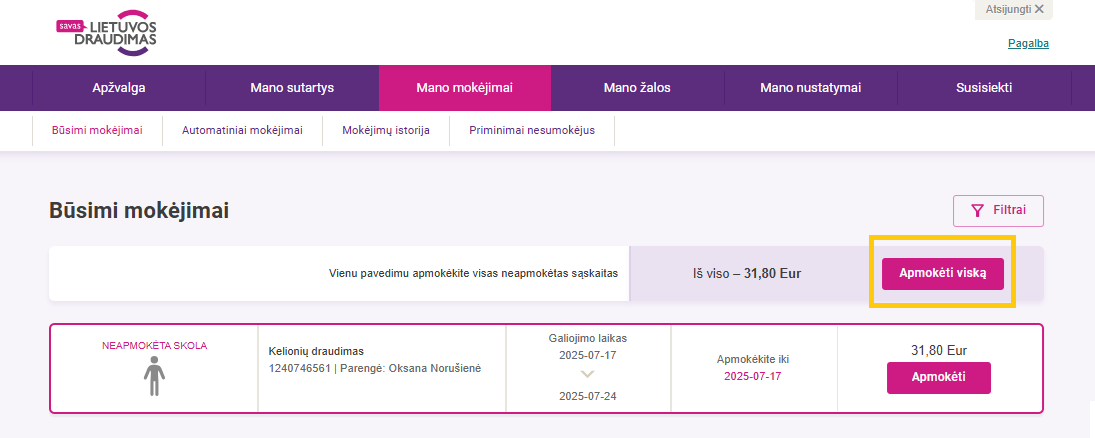Click the NEAPMOKĖTA SKOLA label
This screenshot has height=438, width=1095.
point(154,345)
